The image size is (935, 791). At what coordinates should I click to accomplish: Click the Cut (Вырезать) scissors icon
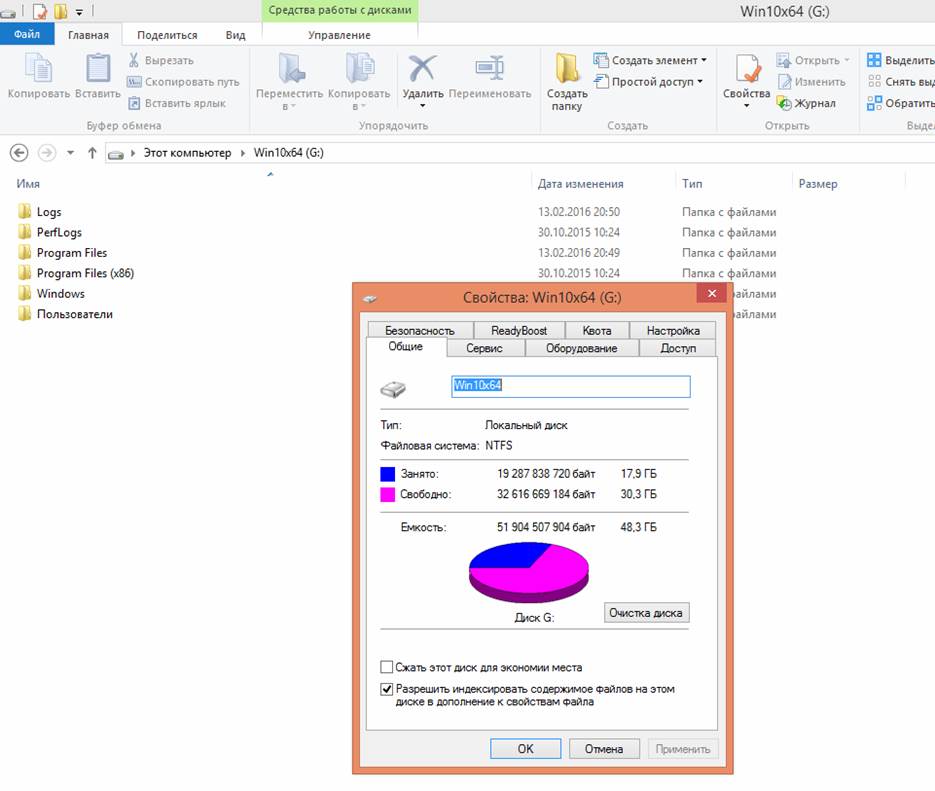tap(134, 60)
